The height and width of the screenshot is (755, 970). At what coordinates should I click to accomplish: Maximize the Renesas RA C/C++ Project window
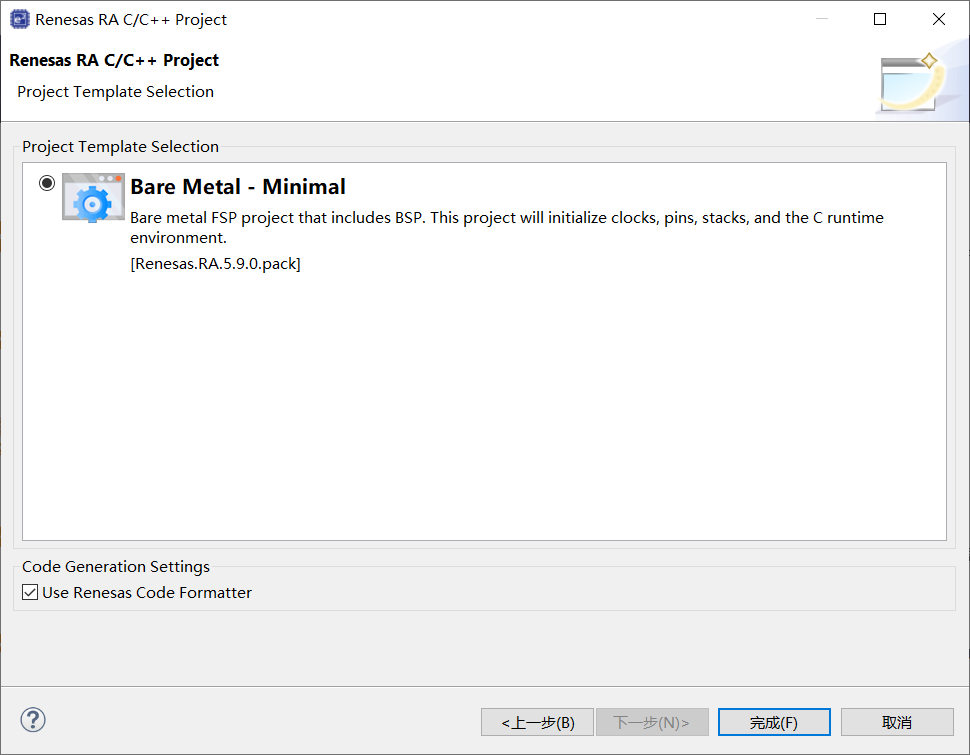coord(880,19)
